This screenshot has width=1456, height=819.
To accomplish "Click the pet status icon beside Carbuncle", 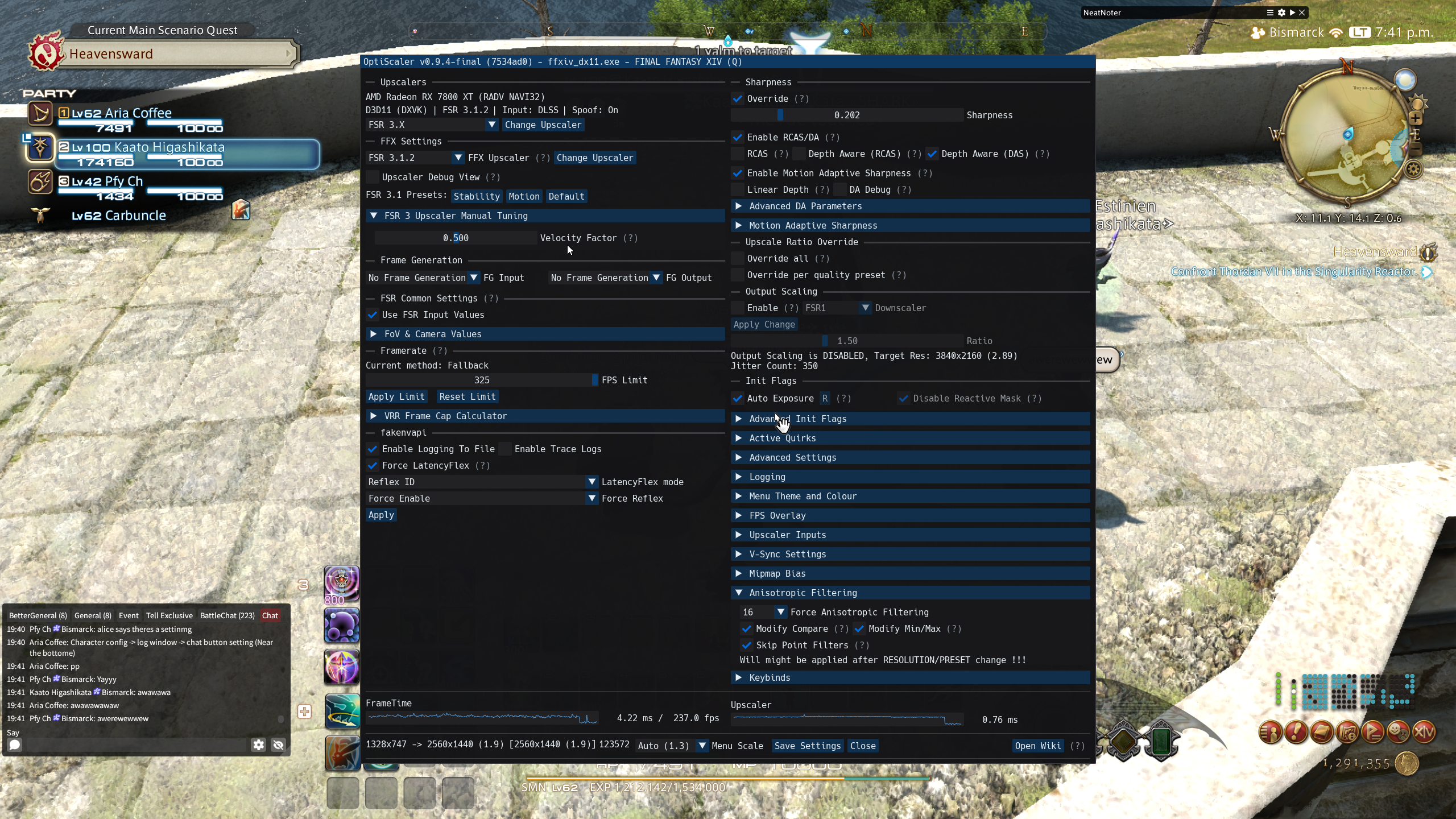I will [241, 209].
